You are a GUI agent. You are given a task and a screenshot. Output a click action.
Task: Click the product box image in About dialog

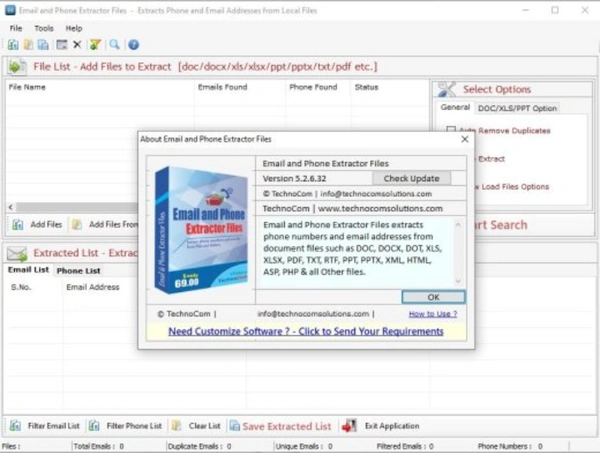click(x=201, y=230)
